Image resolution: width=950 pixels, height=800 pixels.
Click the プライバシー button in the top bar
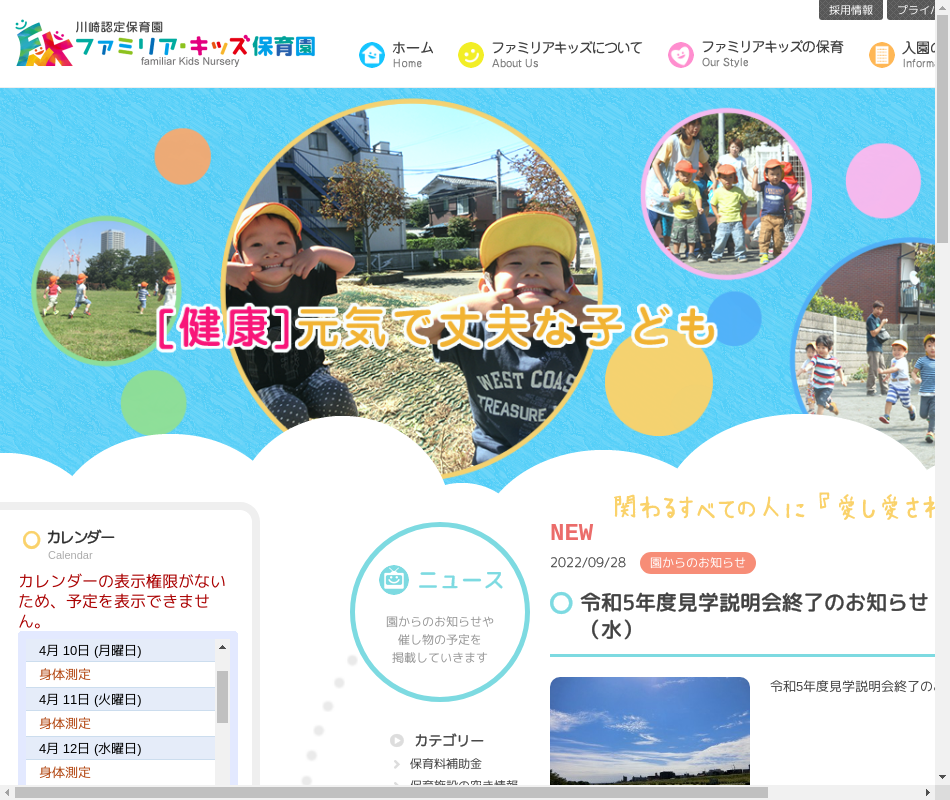911,10
